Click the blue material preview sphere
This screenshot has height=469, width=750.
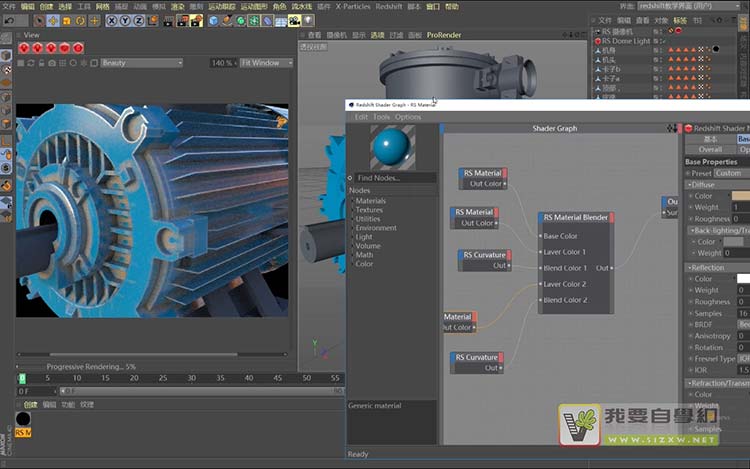pos(392,147)
